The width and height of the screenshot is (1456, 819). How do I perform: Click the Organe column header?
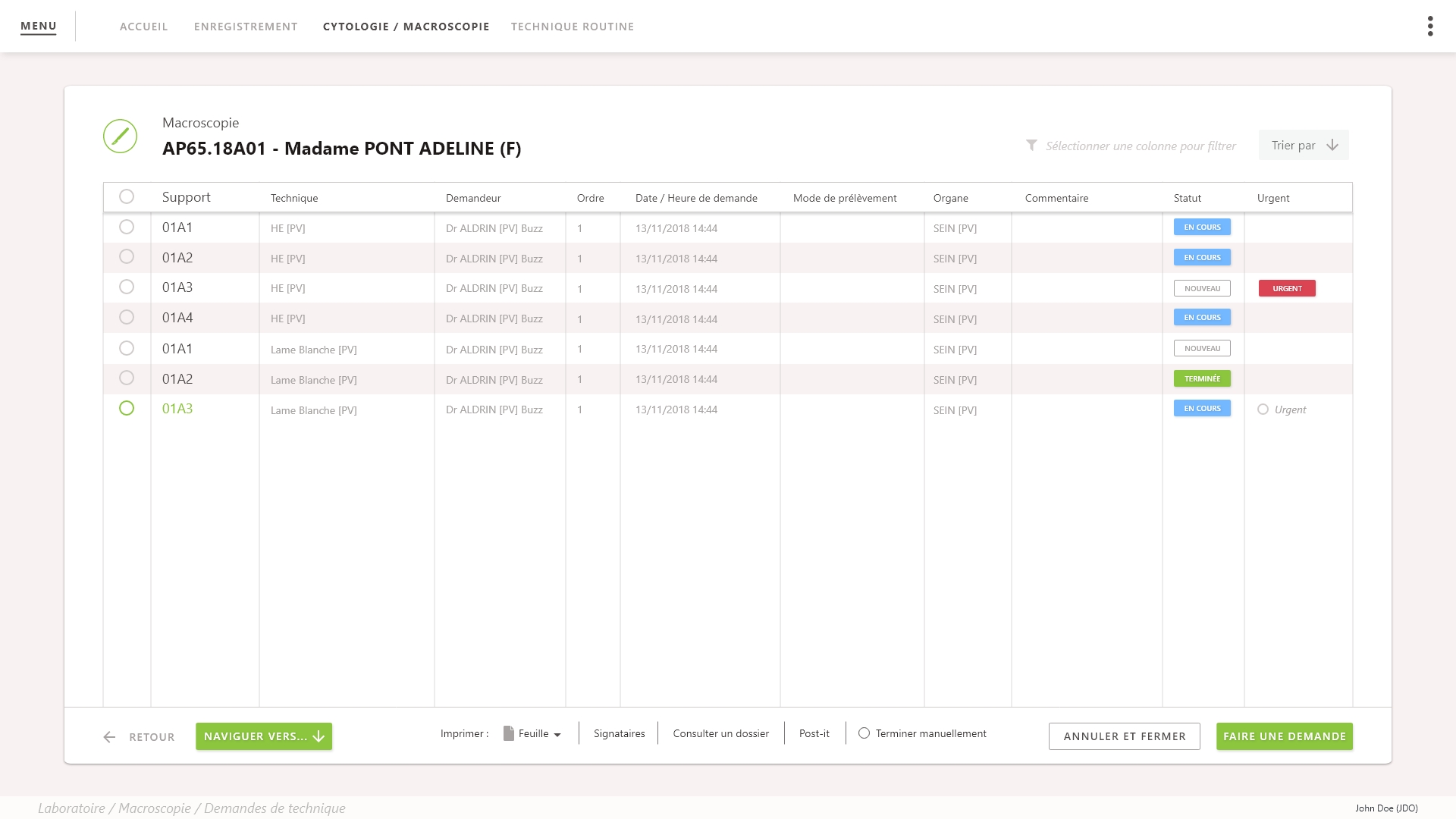click(950, 198)
